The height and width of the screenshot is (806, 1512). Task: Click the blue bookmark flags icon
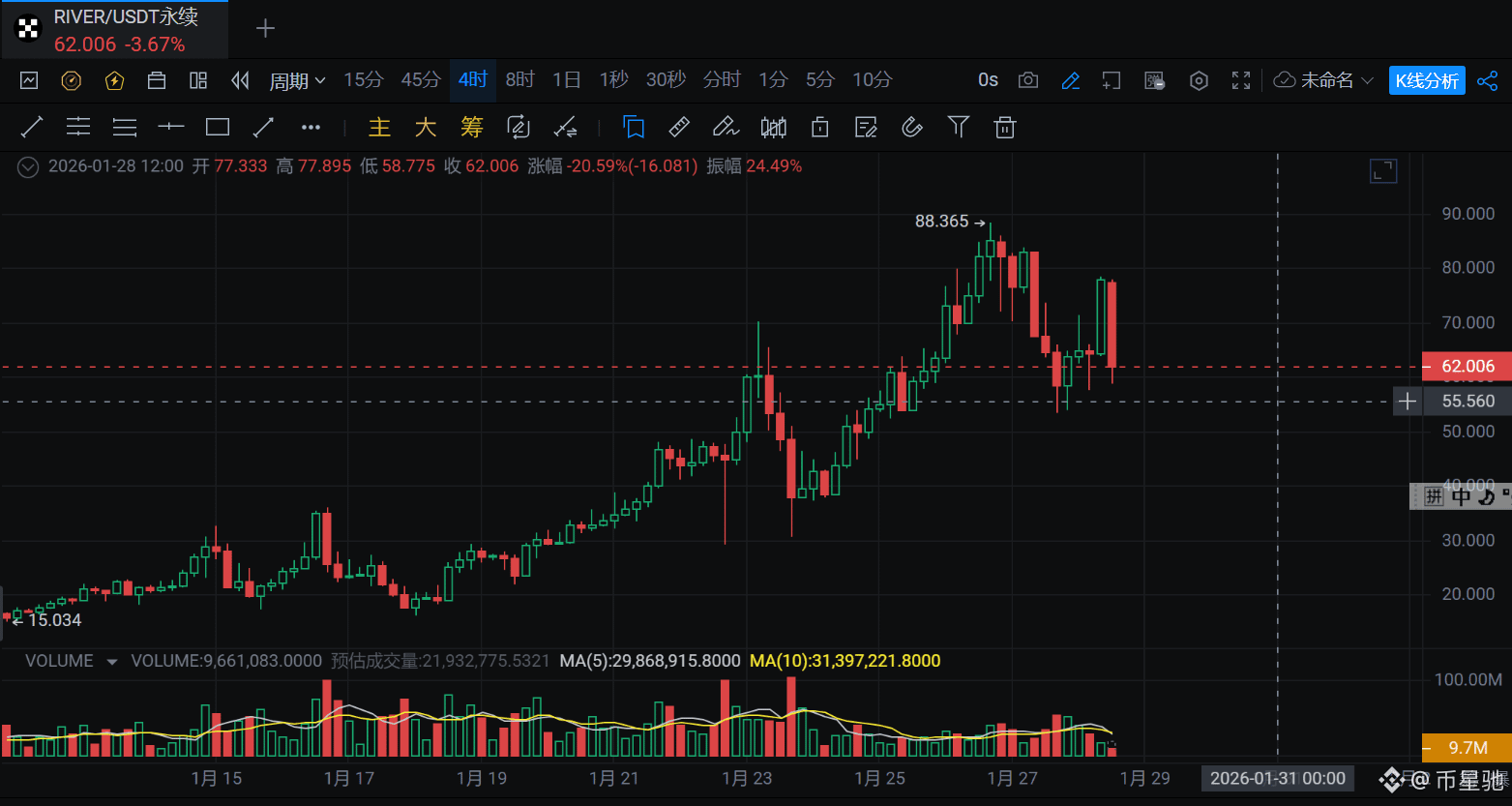634,127
